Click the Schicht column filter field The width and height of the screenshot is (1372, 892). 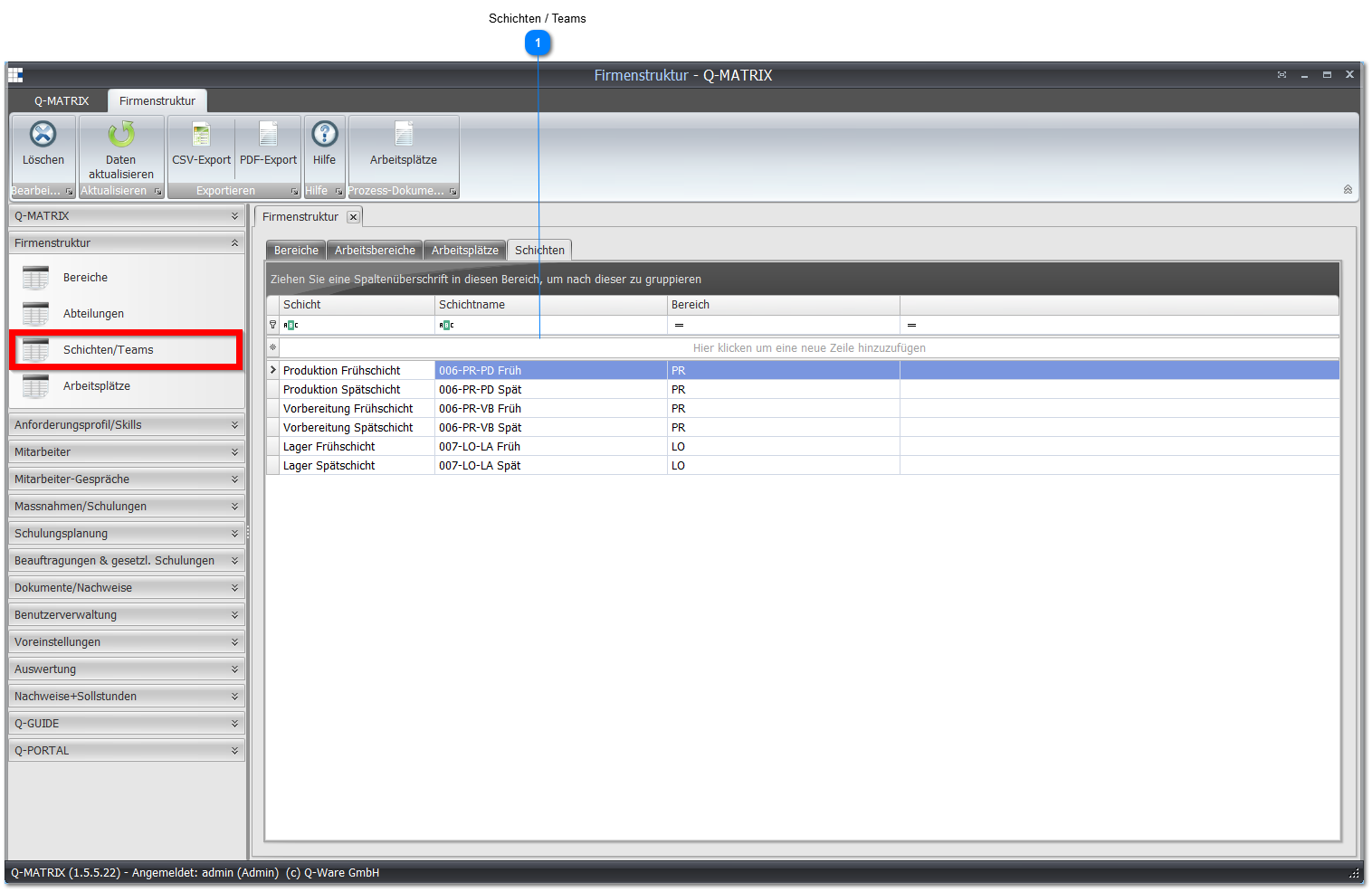[x=357, y=325]
